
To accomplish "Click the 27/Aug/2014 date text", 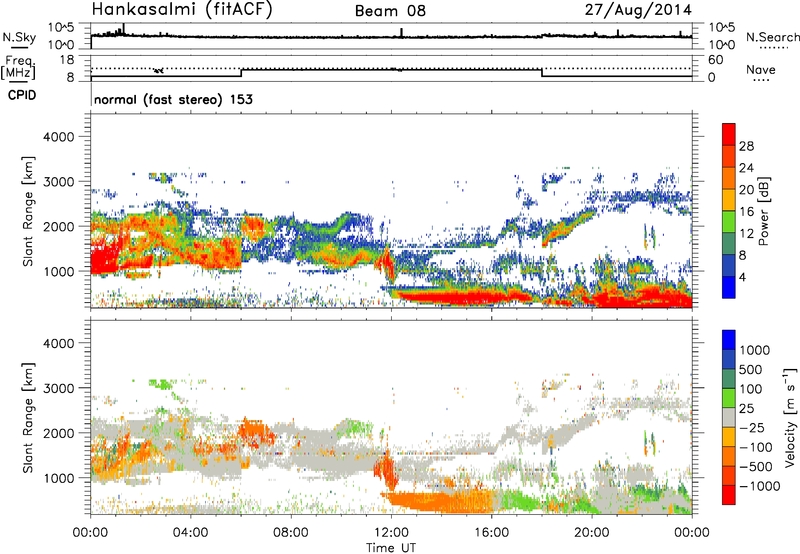I will [x=648, y=10].
